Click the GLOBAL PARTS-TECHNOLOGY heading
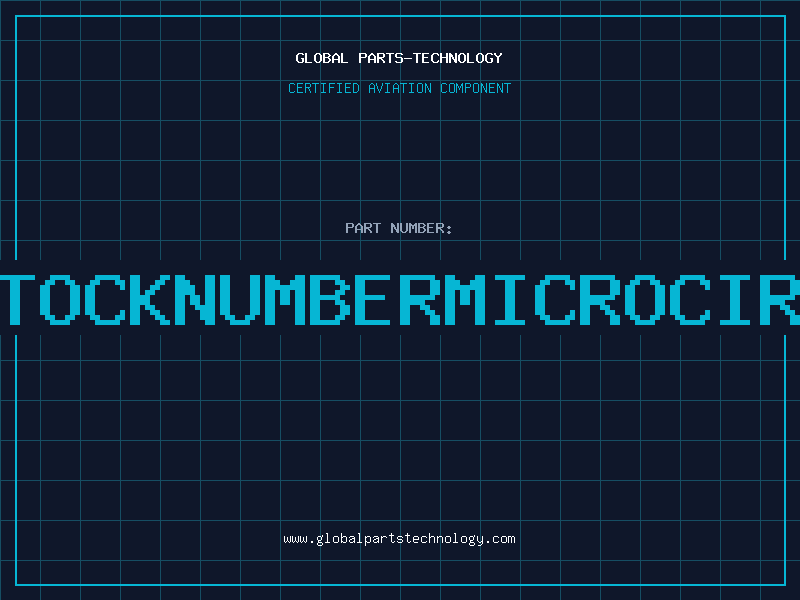 coord(399,58)
